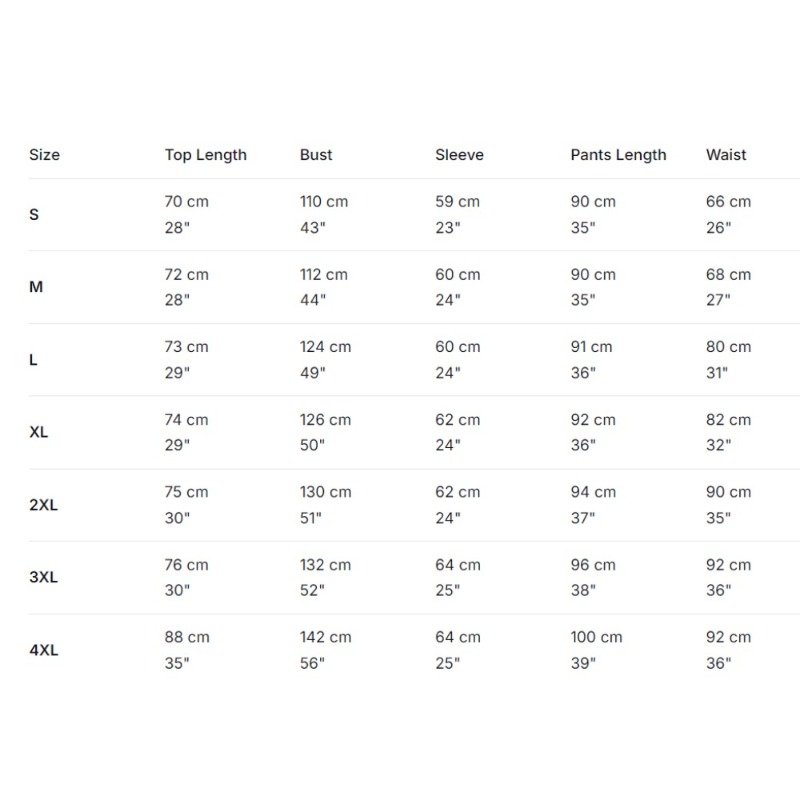Image resolution: width=800 pixels, height=800 pixels.
Task: Click the 142 cm bust value
Action: tap(326, 637)
